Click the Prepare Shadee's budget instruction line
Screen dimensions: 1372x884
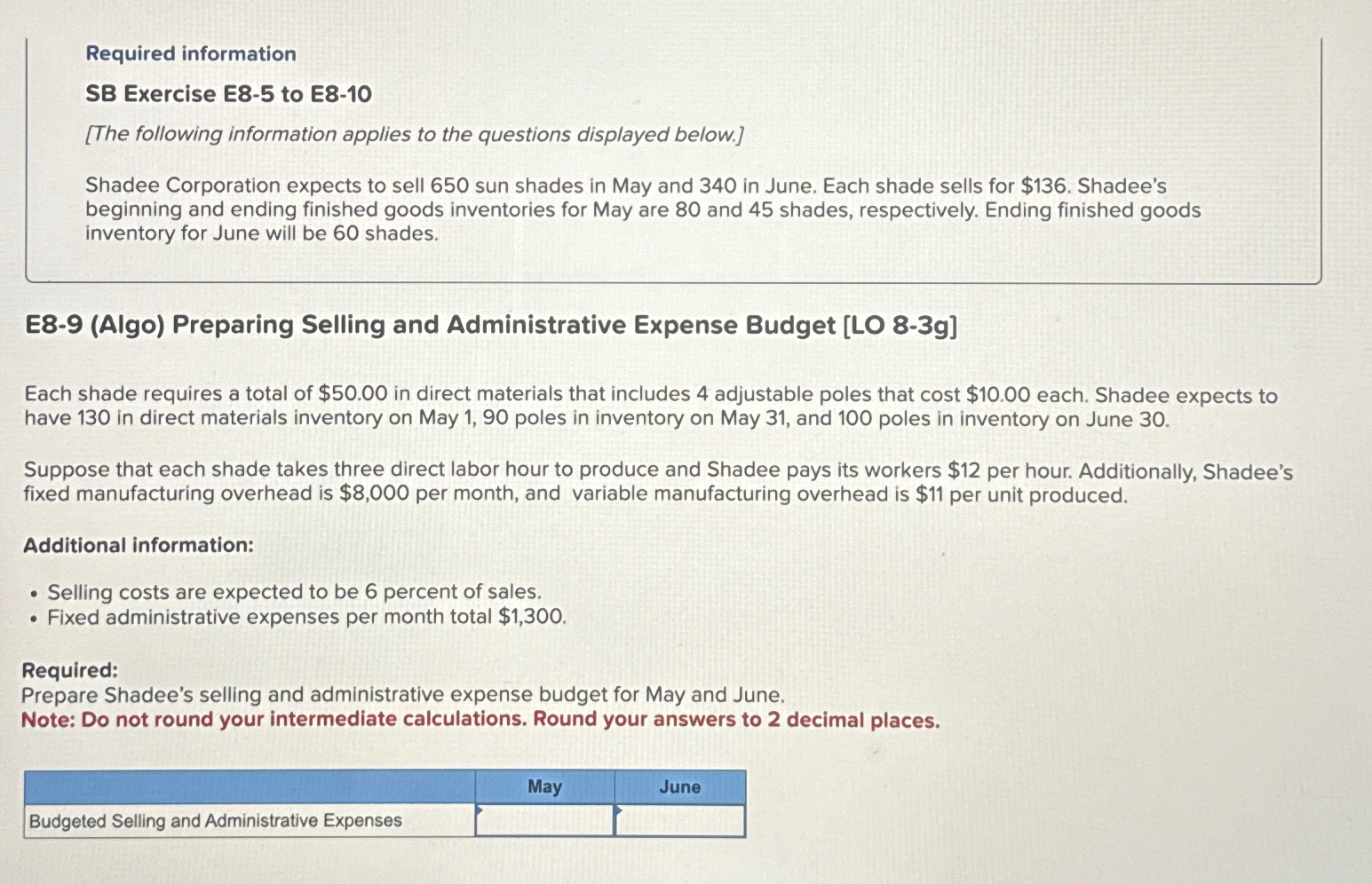tap(404, 694)
